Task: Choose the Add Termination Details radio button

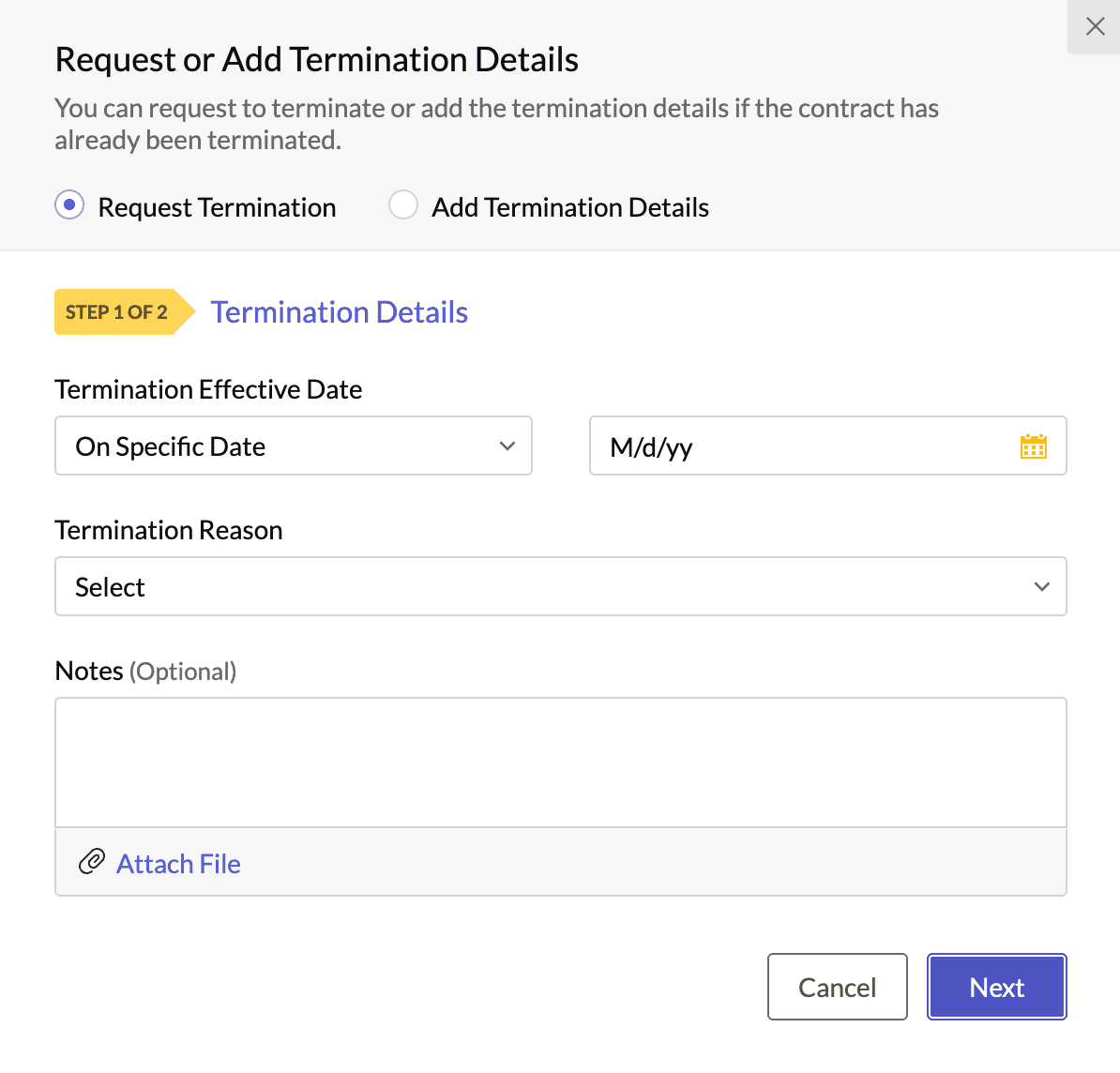Action: pyautogui.click(x=402, y=205)
